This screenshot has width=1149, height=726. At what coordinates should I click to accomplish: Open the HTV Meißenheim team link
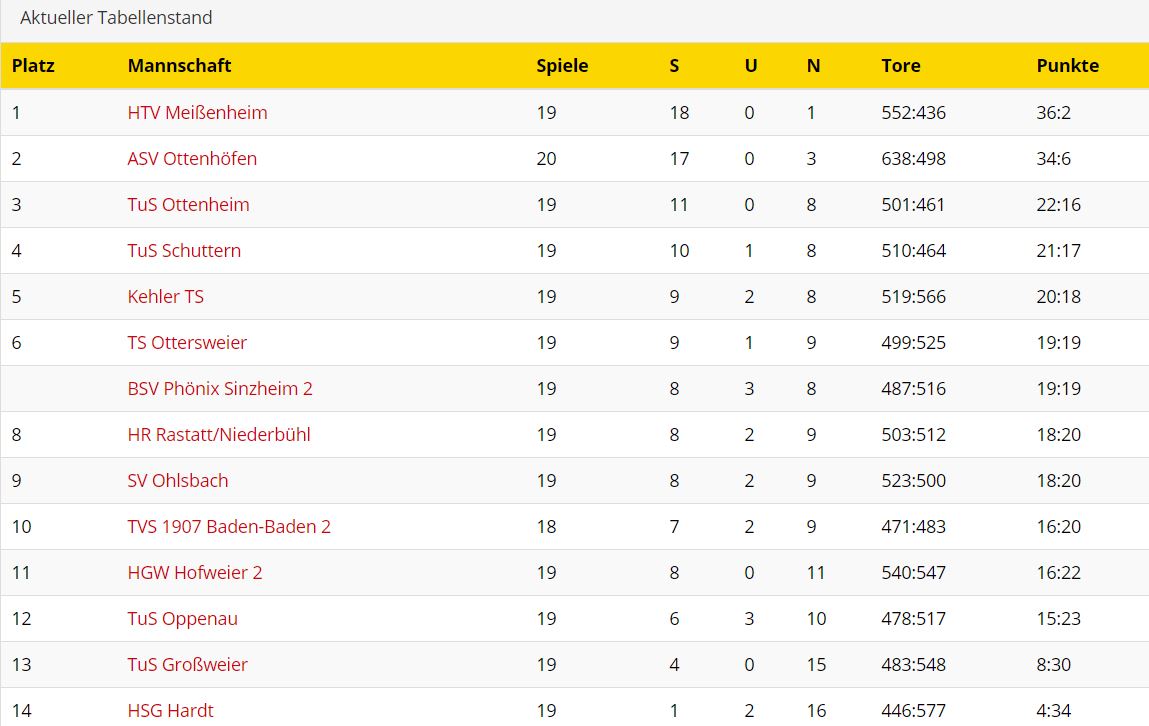click(197, 113)
